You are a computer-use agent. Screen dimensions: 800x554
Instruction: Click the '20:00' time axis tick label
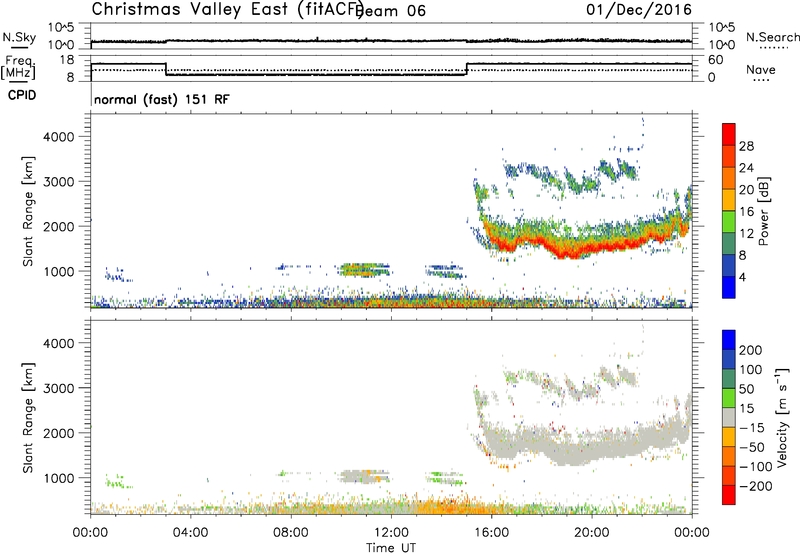592,533
